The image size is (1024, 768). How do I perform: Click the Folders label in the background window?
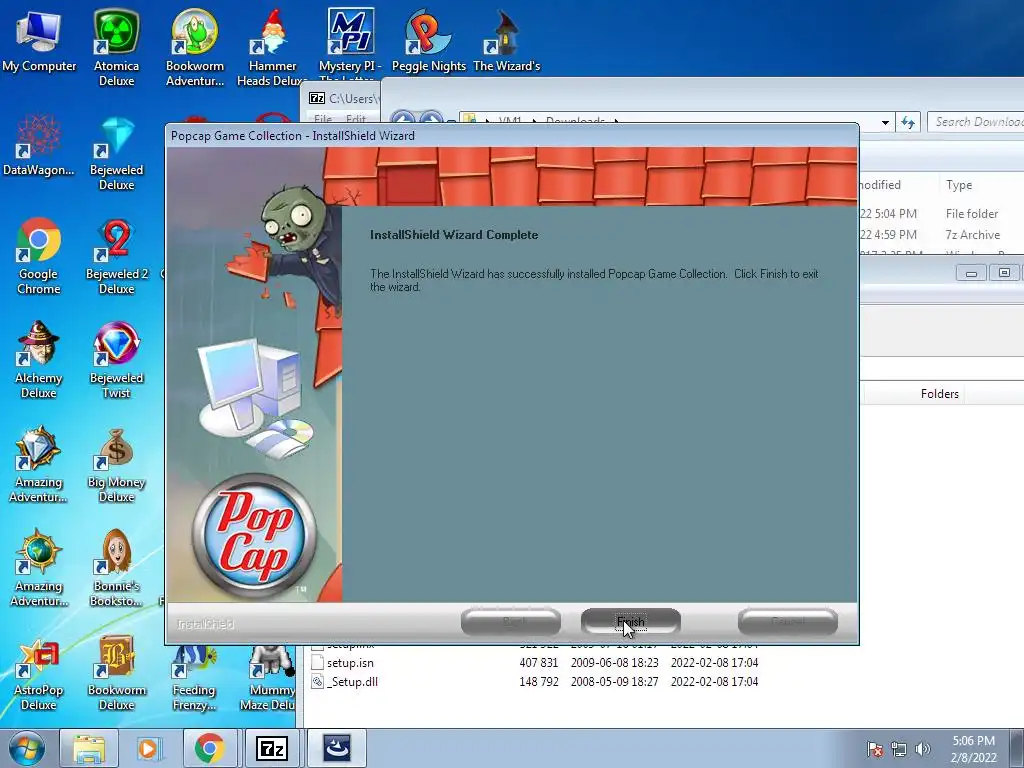[939, 394]
